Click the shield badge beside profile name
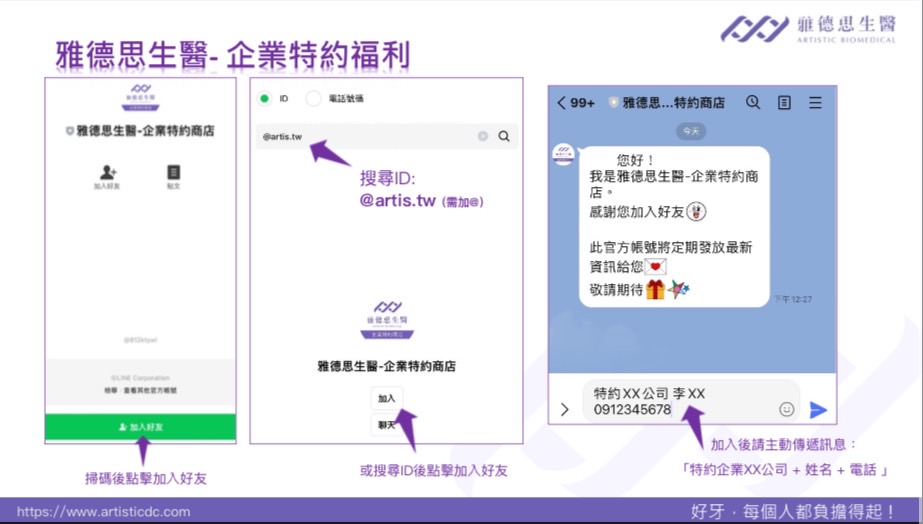Viewport: 923px width, 524px height. point(69,131)
